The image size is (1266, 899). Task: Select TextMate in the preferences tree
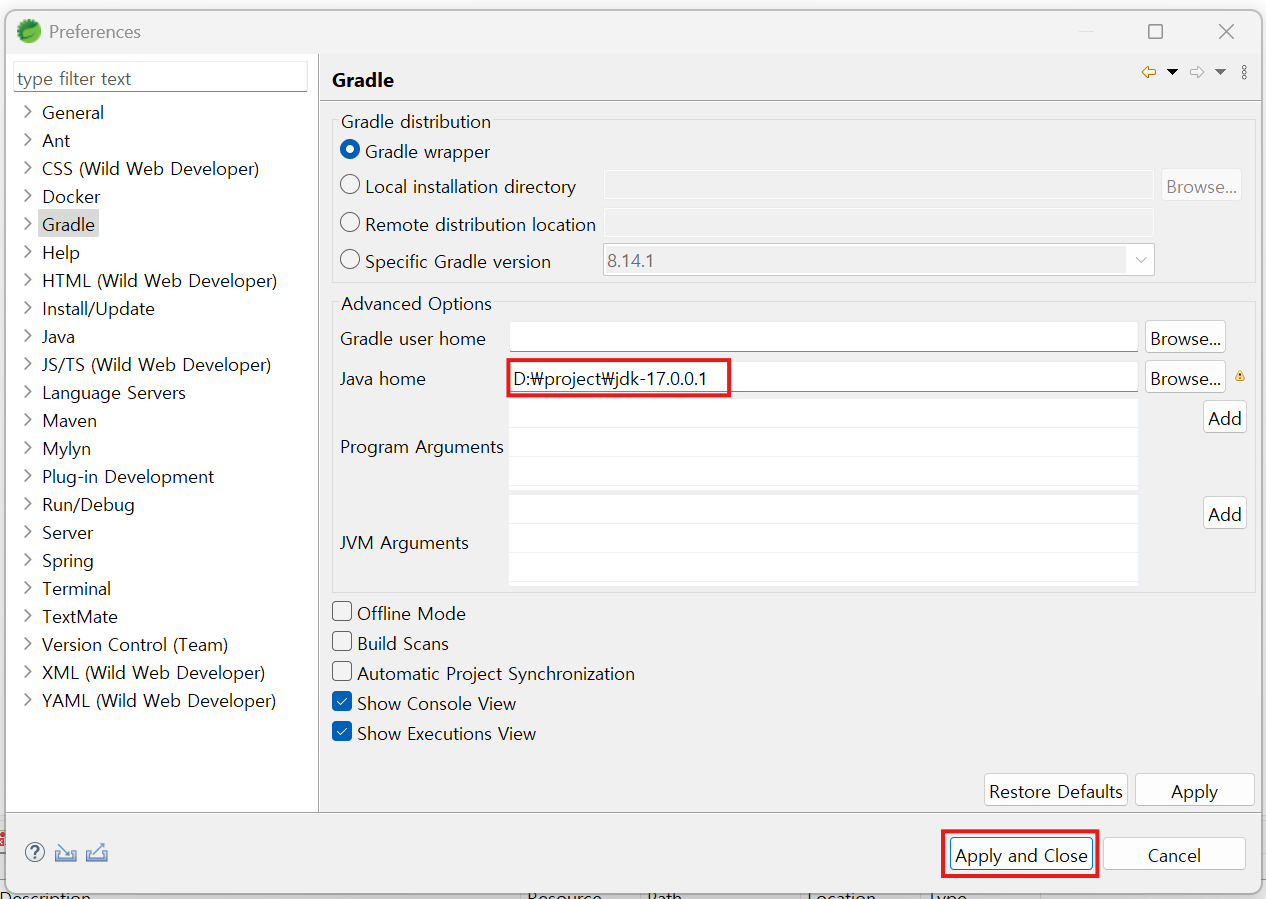(80, 616)
